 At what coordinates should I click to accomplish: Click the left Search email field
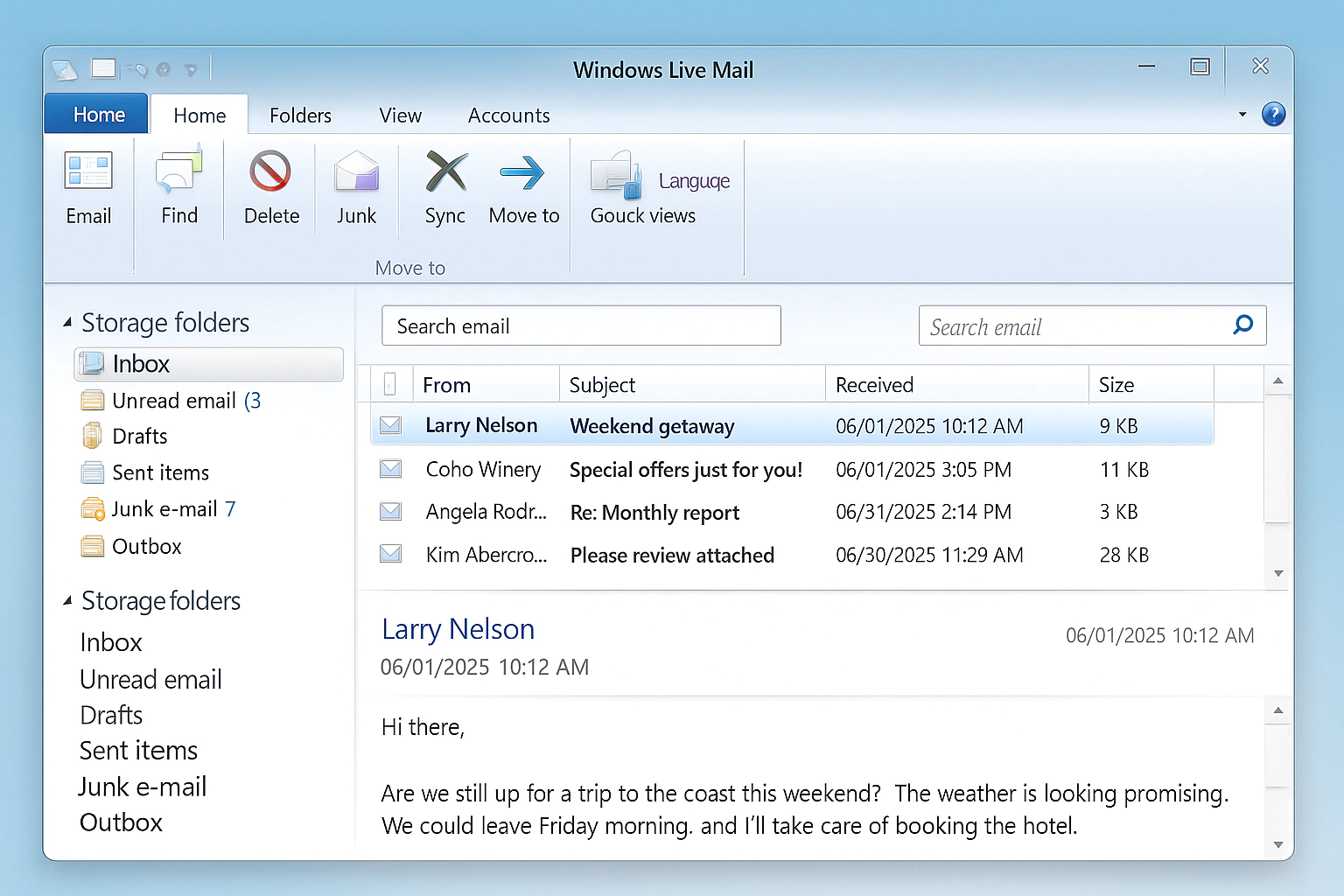(581, 326)
